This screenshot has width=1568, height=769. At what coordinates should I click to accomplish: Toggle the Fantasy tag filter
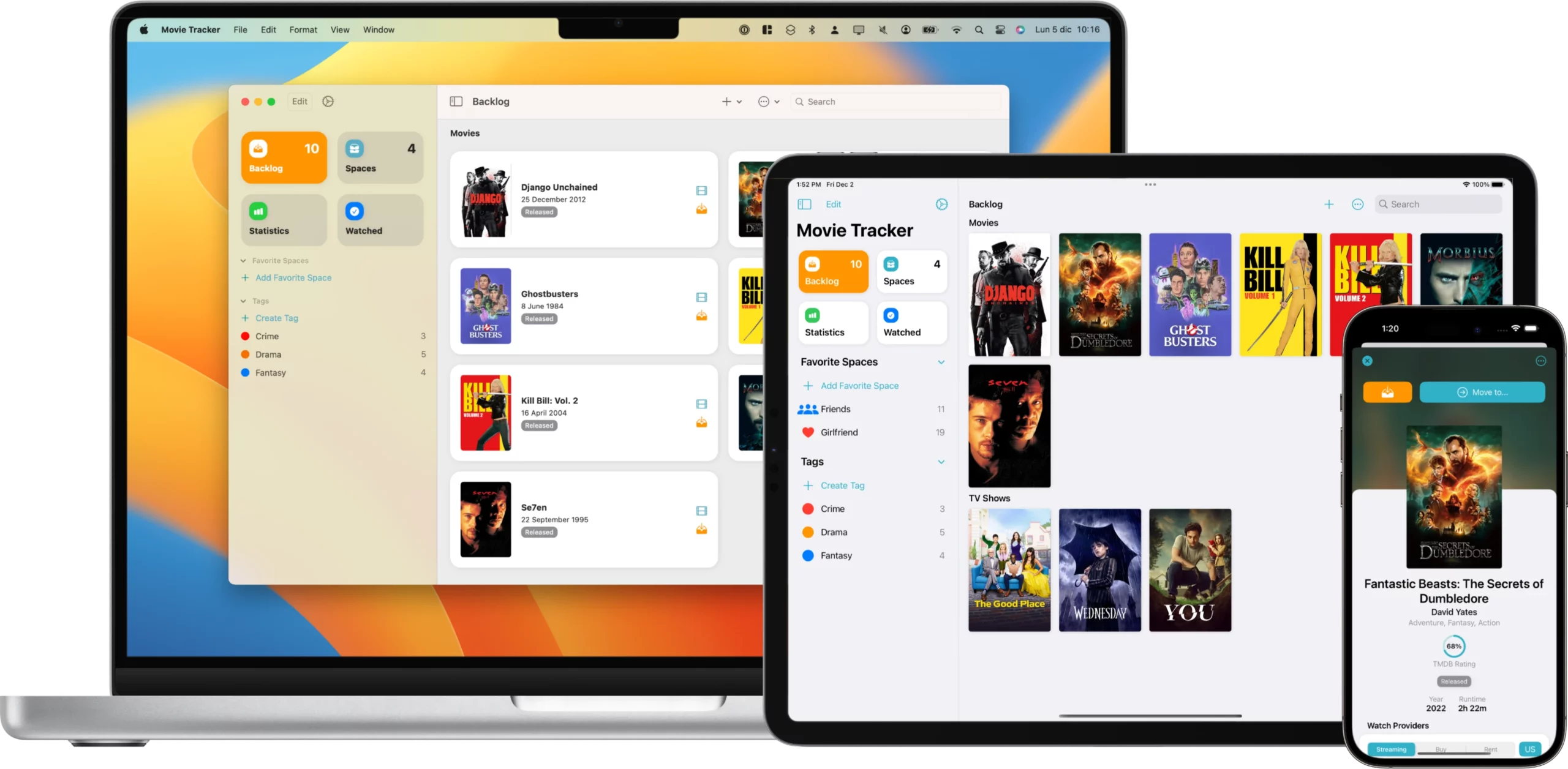(x=270, y=372)
